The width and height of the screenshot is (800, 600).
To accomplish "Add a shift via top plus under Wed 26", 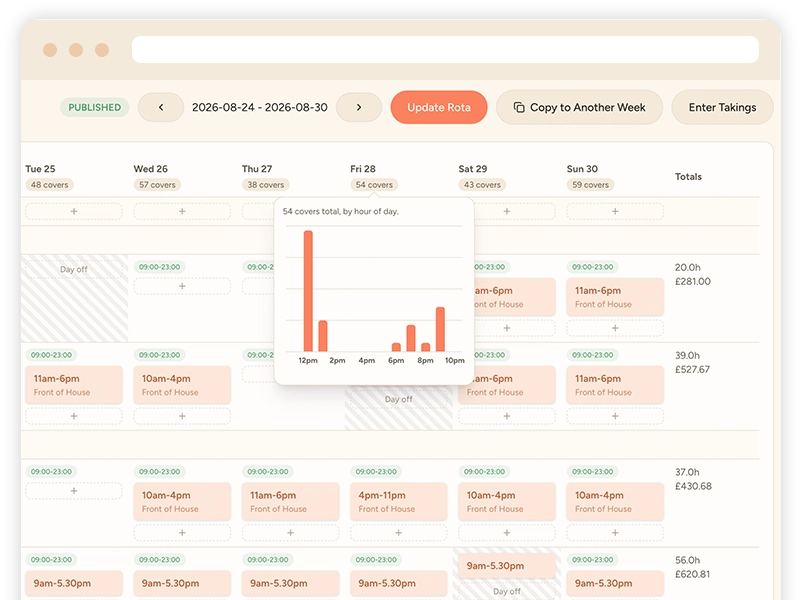I will [x=182, y=211].
